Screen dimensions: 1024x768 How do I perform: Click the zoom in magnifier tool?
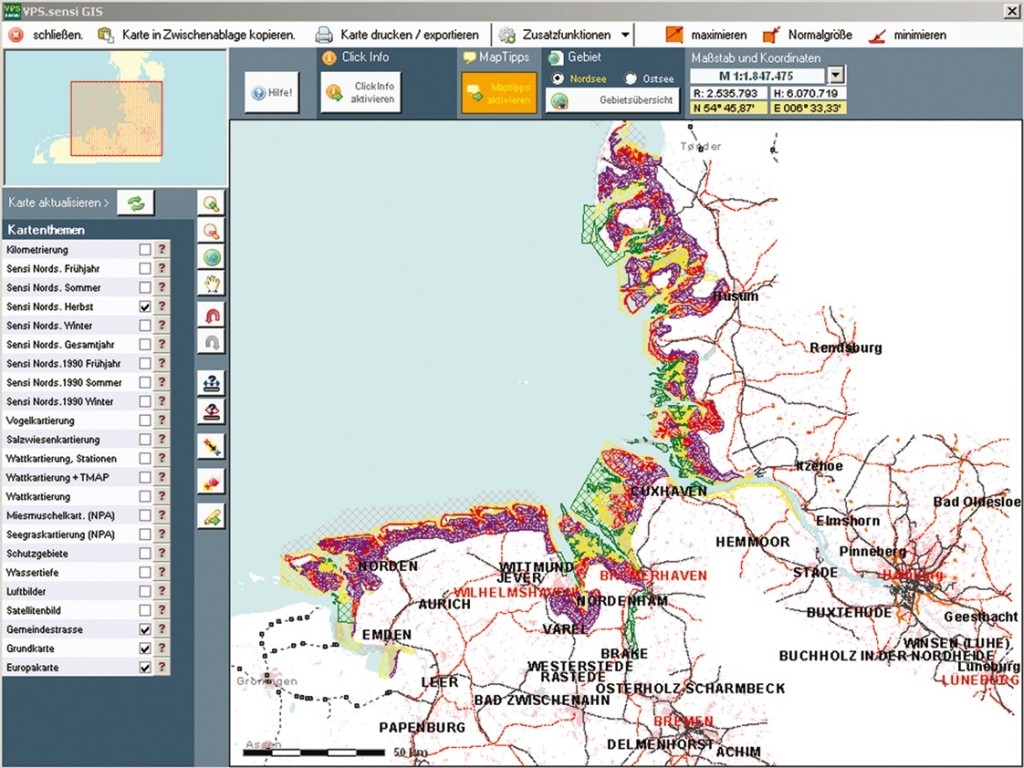coord(211,204)
